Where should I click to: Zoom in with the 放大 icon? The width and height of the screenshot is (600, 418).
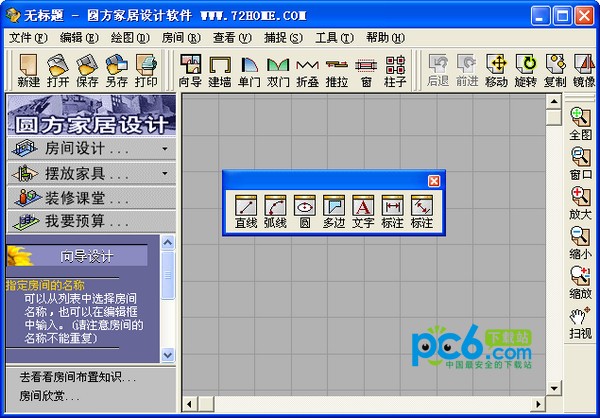(x=580, y=203)
